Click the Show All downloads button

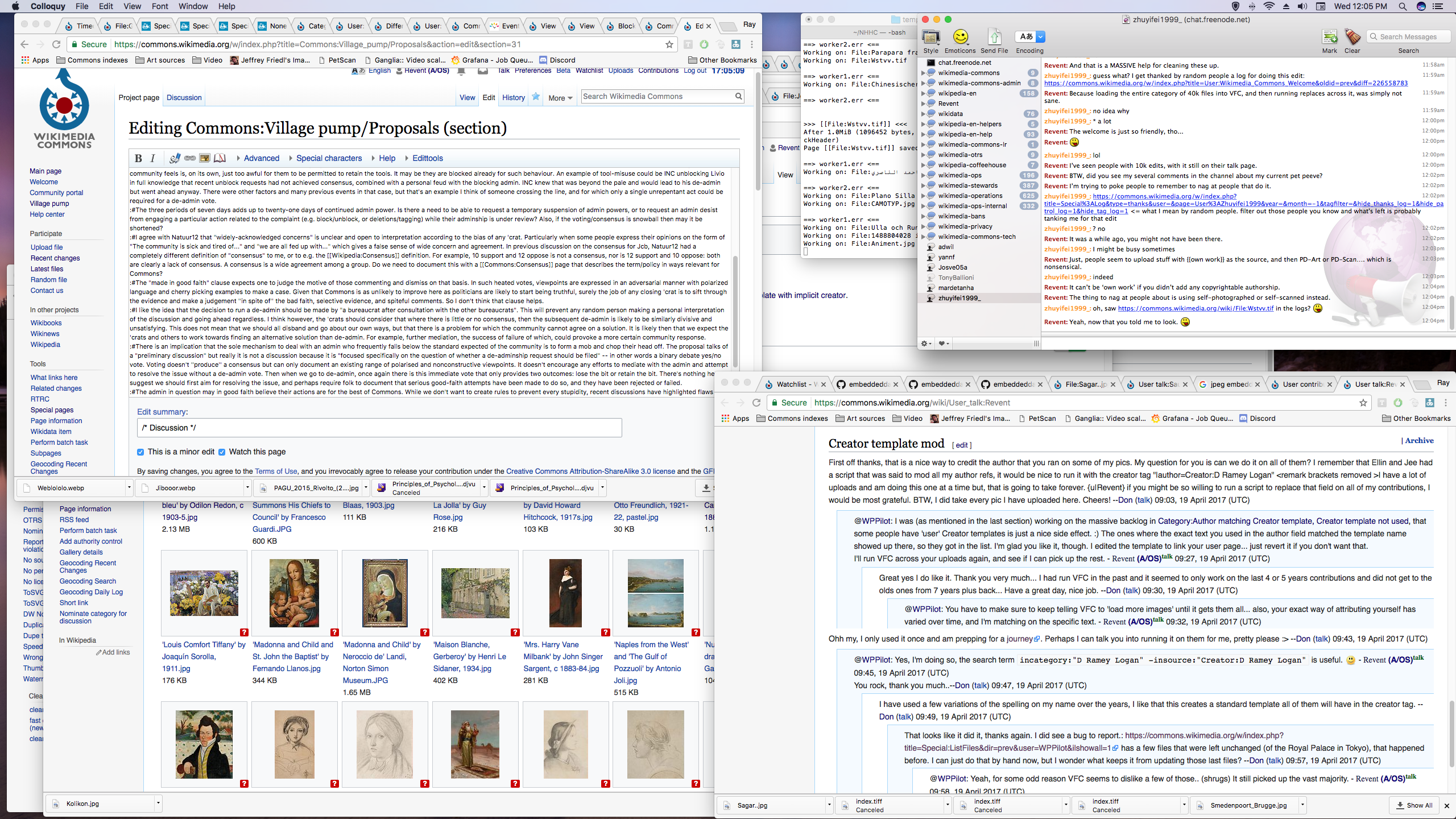1414,805
